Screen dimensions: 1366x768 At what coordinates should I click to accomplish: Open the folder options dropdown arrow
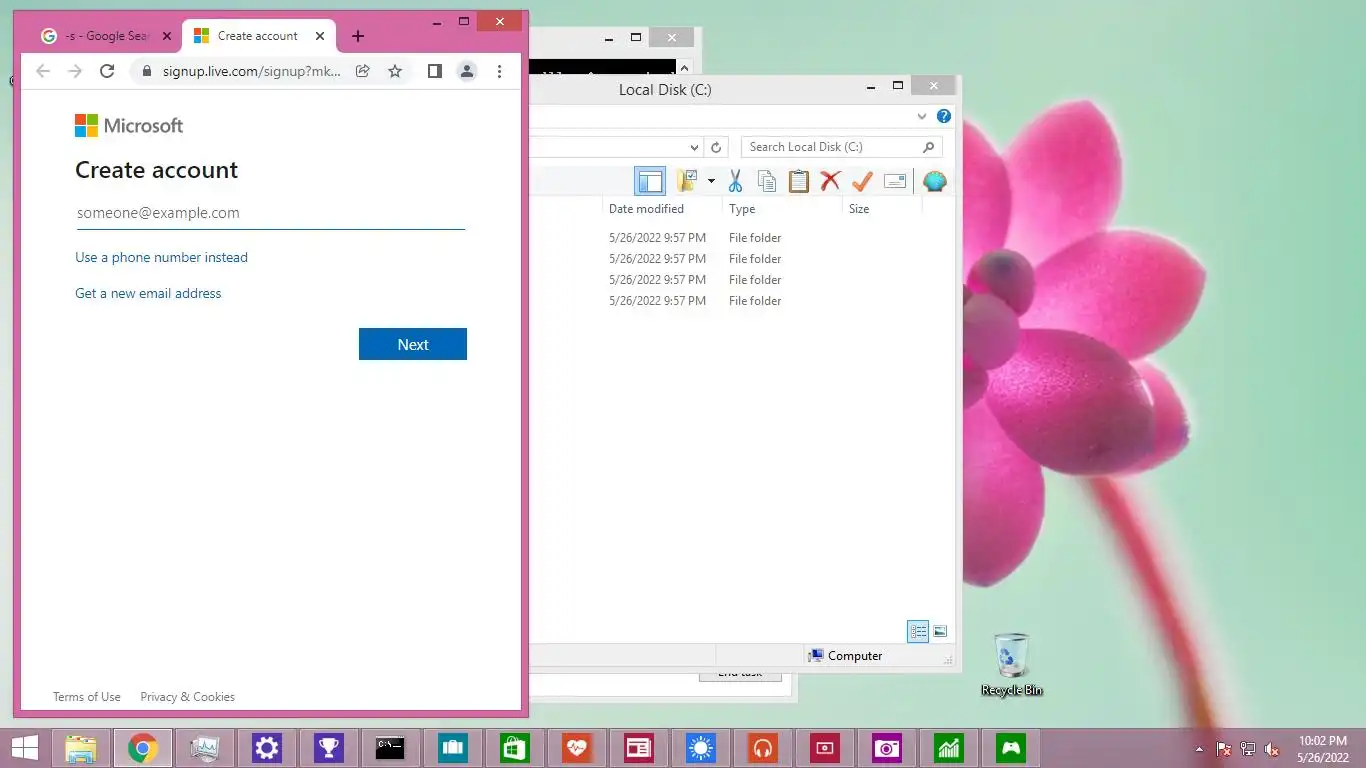711,181
